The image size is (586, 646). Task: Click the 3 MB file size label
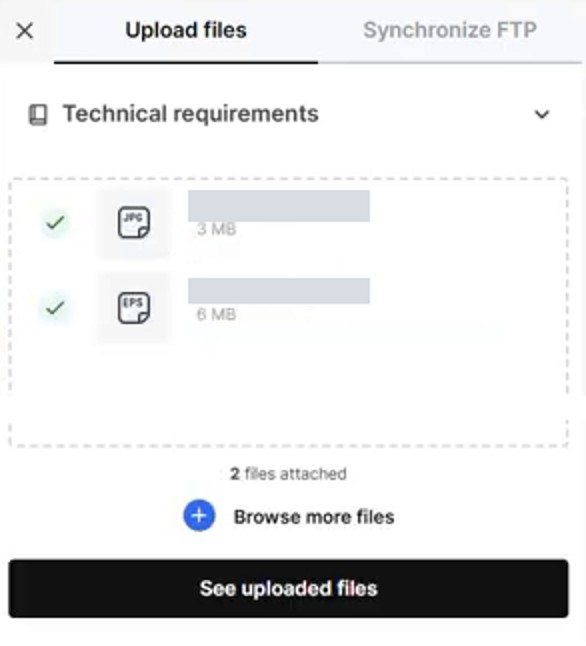216,229
